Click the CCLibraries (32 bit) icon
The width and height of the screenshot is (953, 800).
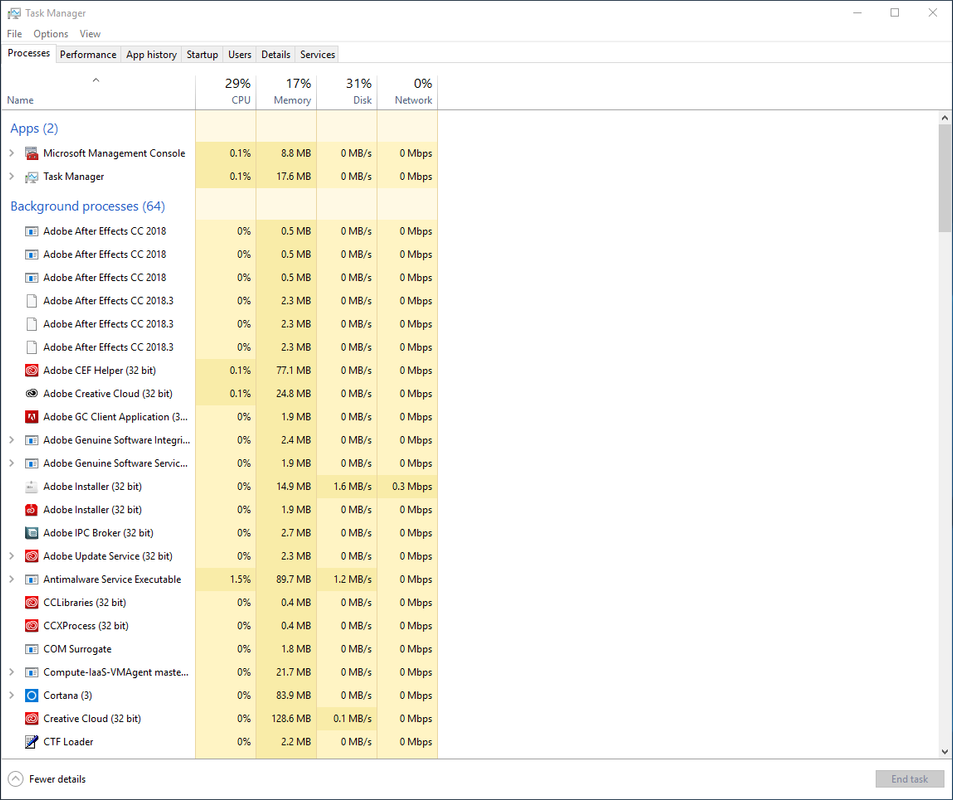(x=32, y=602)
